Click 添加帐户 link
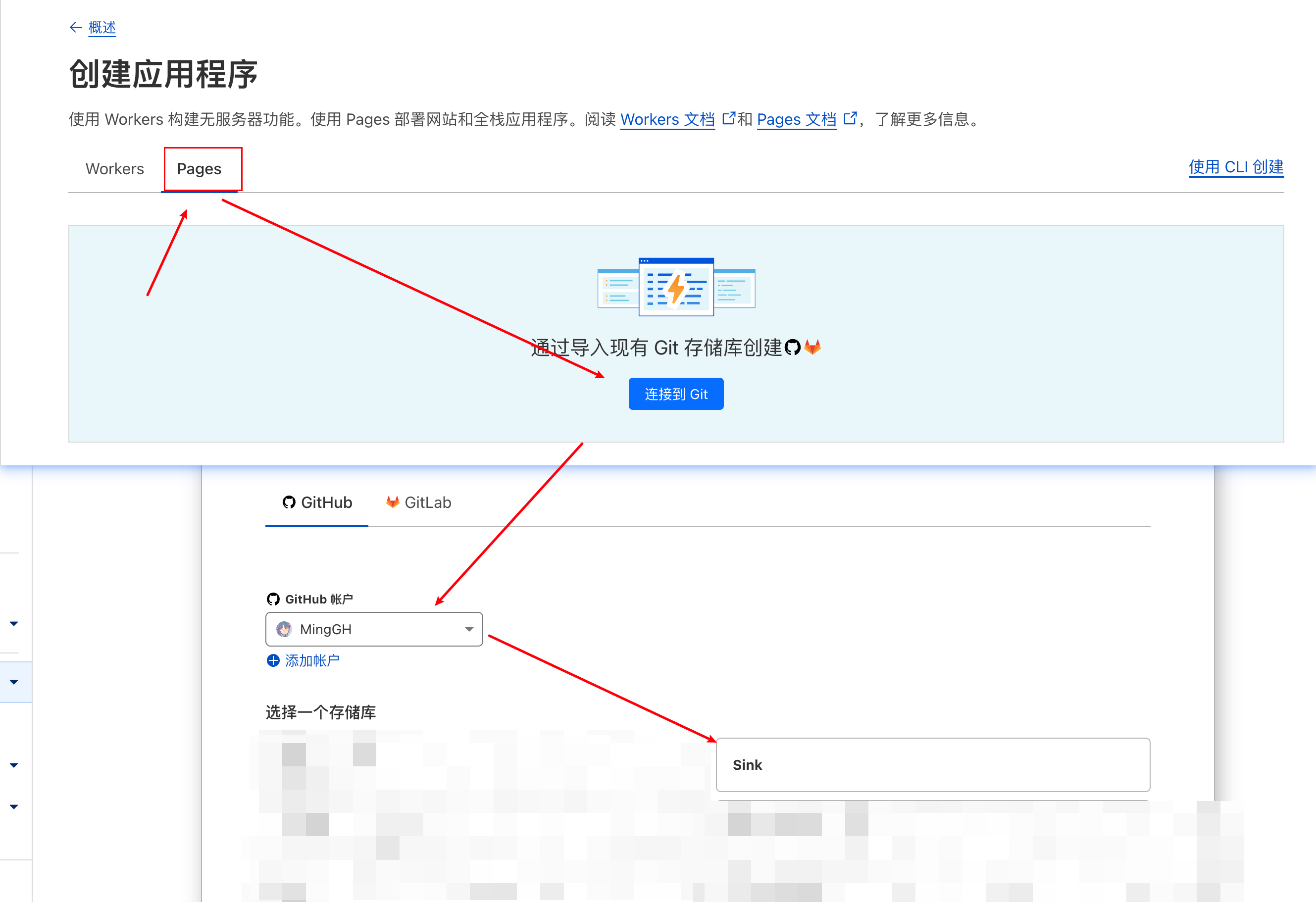The height and width of the screenshot is (902, 1316). pos(312,661)
